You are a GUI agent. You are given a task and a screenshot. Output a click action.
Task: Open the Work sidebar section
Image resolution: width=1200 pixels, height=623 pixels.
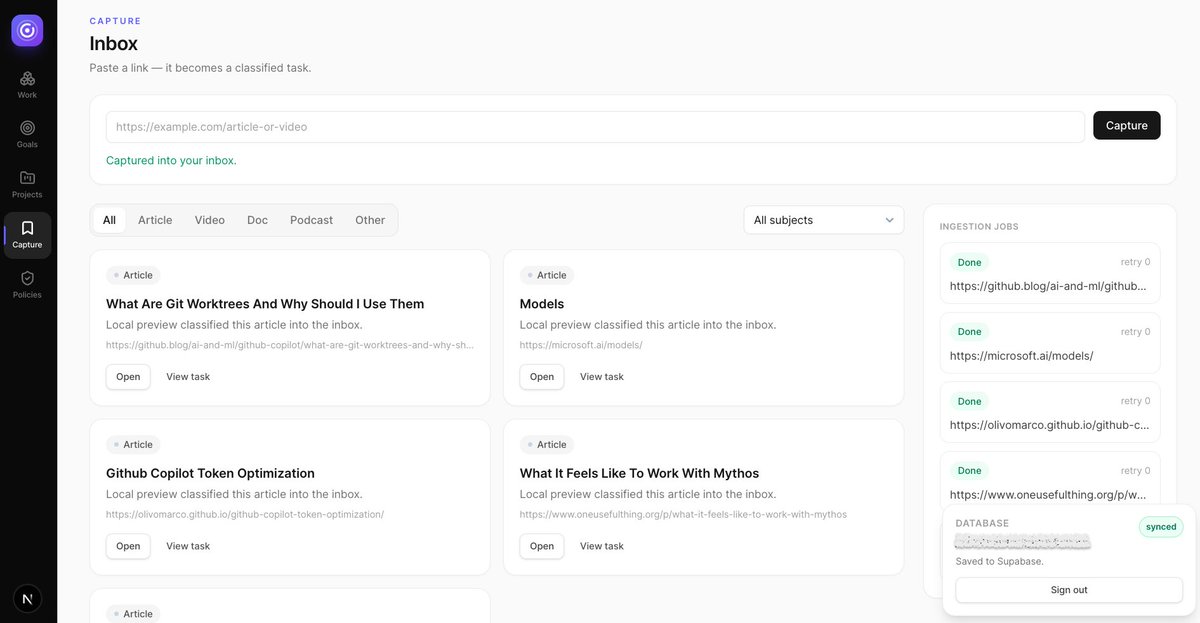(27, 84)
